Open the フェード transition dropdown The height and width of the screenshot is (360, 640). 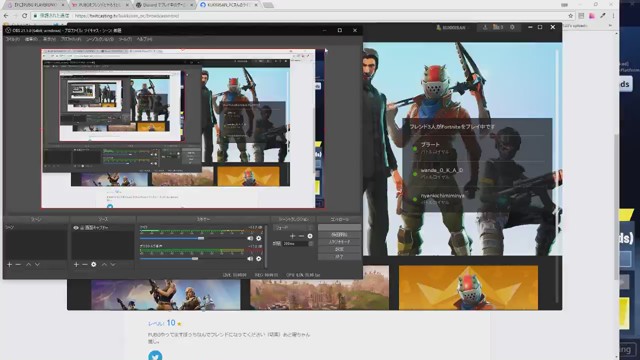293,227
